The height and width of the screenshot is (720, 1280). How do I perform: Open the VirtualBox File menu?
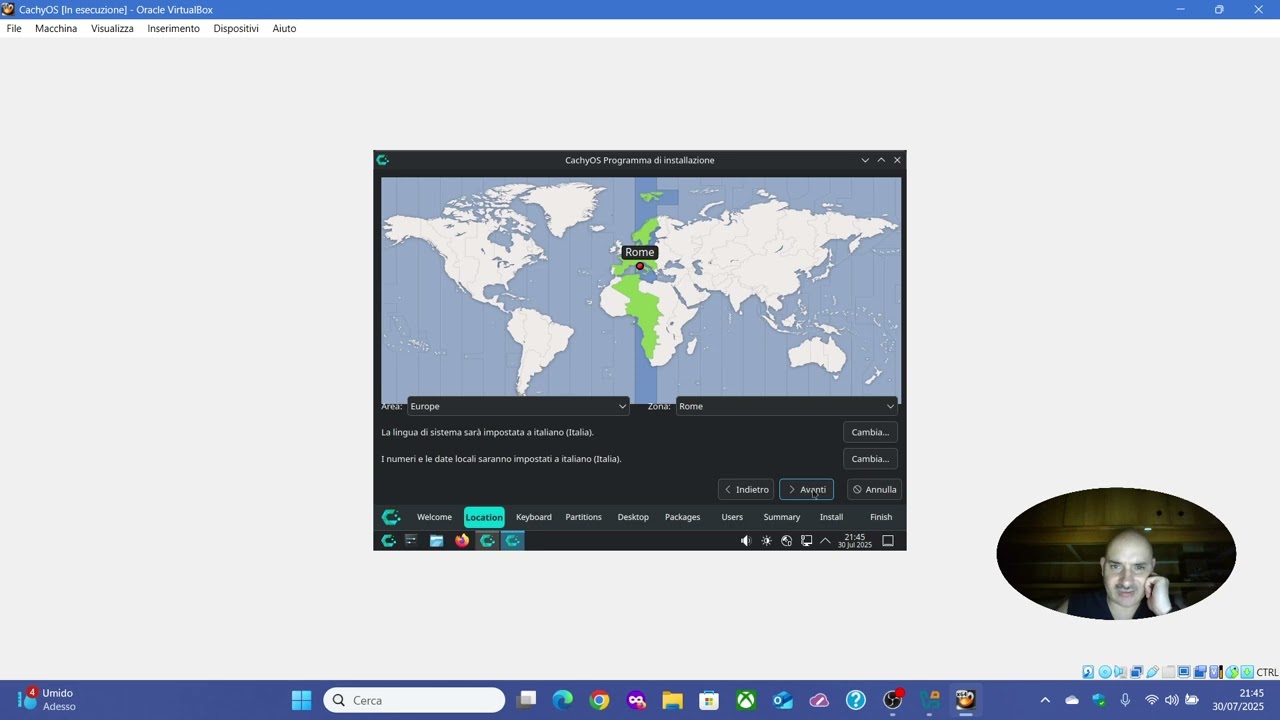pyautogui.click(x=14, y=28)
